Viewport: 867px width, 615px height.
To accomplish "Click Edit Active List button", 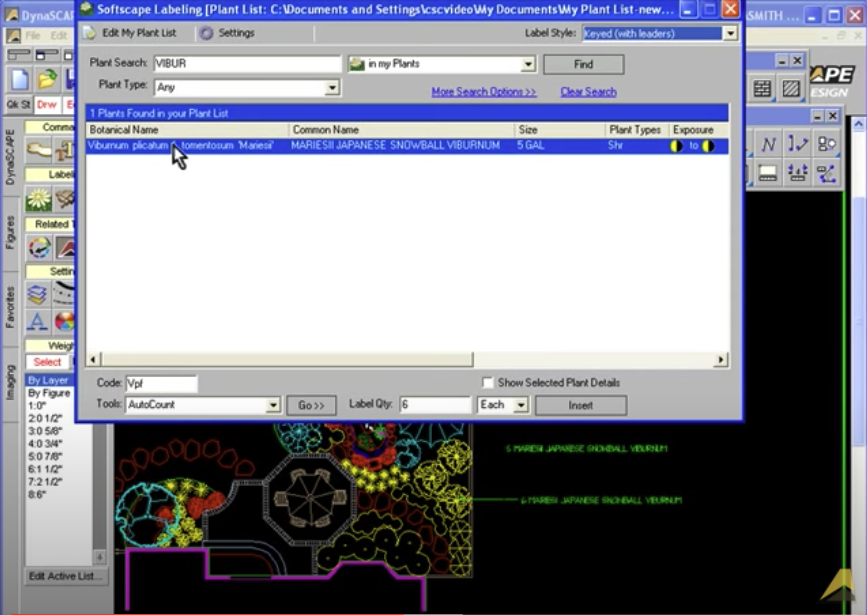I will click(x=65, y=576).
